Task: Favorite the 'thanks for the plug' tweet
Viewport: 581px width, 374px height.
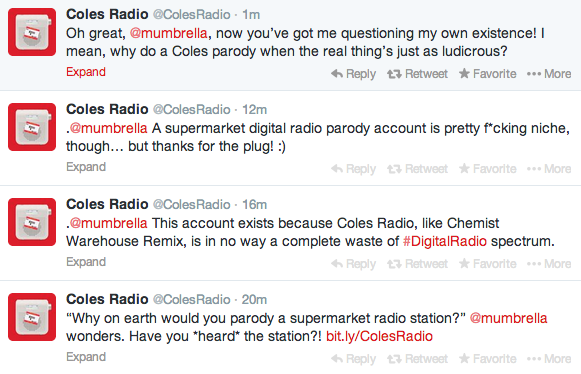Action: [x=487, y=169]
